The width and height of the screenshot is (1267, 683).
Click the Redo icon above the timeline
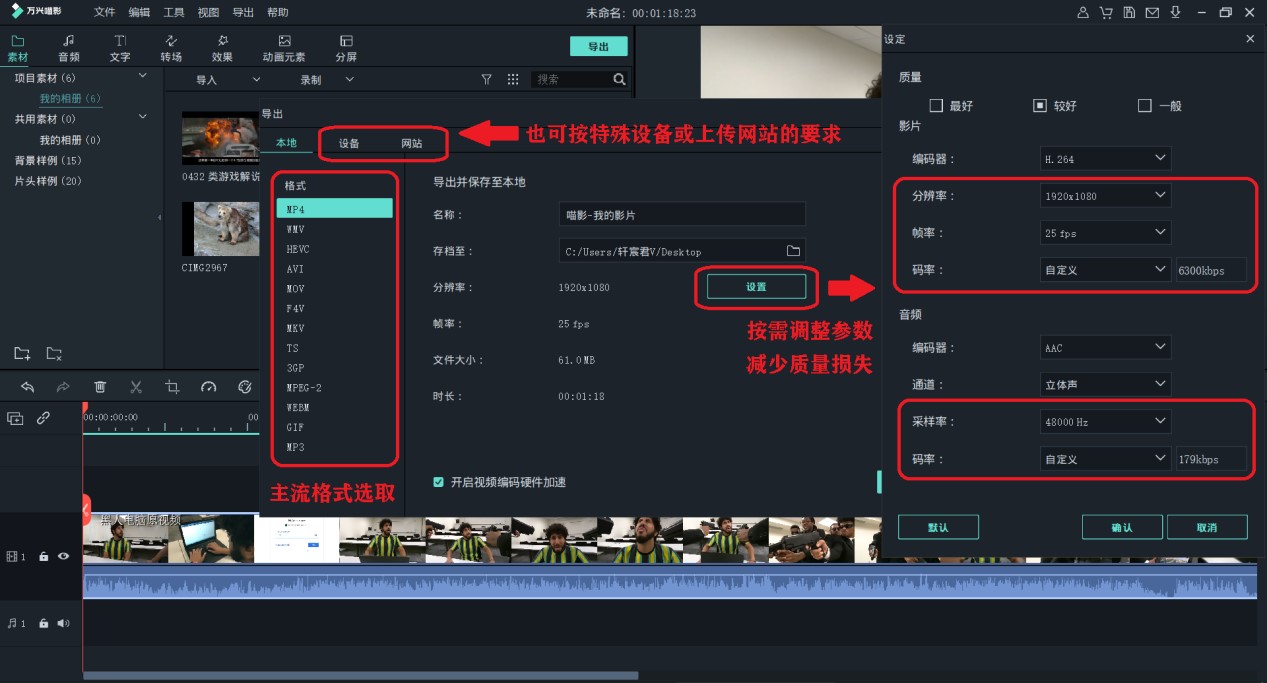pos(63,388)
